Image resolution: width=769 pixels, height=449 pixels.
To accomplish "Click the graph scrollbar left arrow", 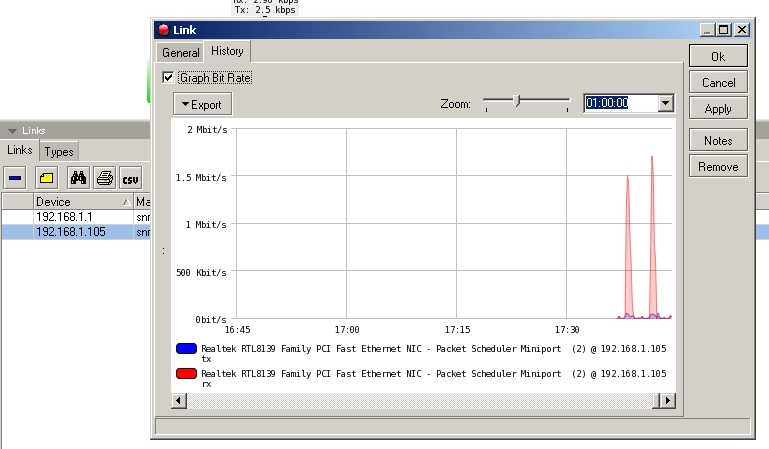I will pos(179,400).
